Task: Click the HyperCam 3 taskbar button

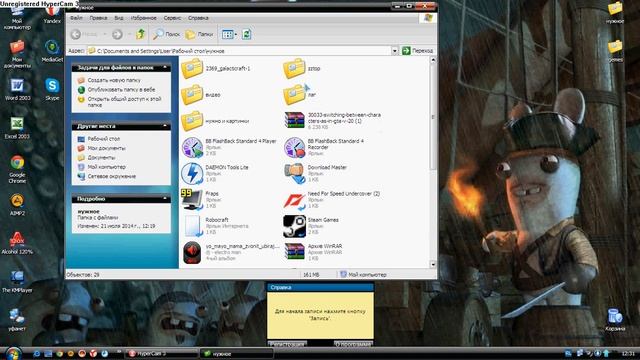Action: 162,353
